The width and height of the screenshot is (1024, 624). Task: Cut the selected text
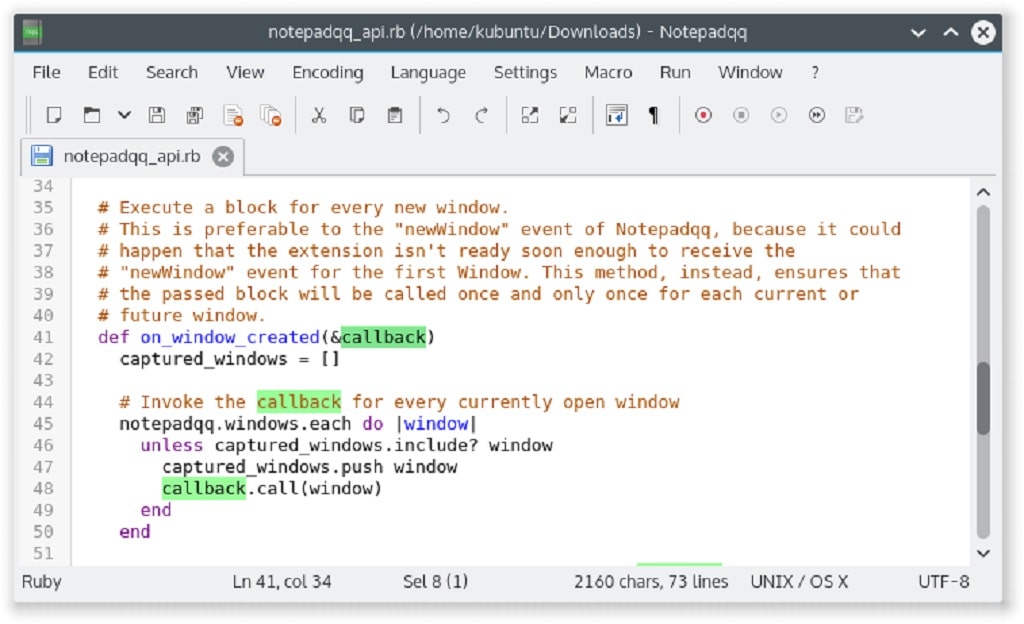[x=319, y=115]
